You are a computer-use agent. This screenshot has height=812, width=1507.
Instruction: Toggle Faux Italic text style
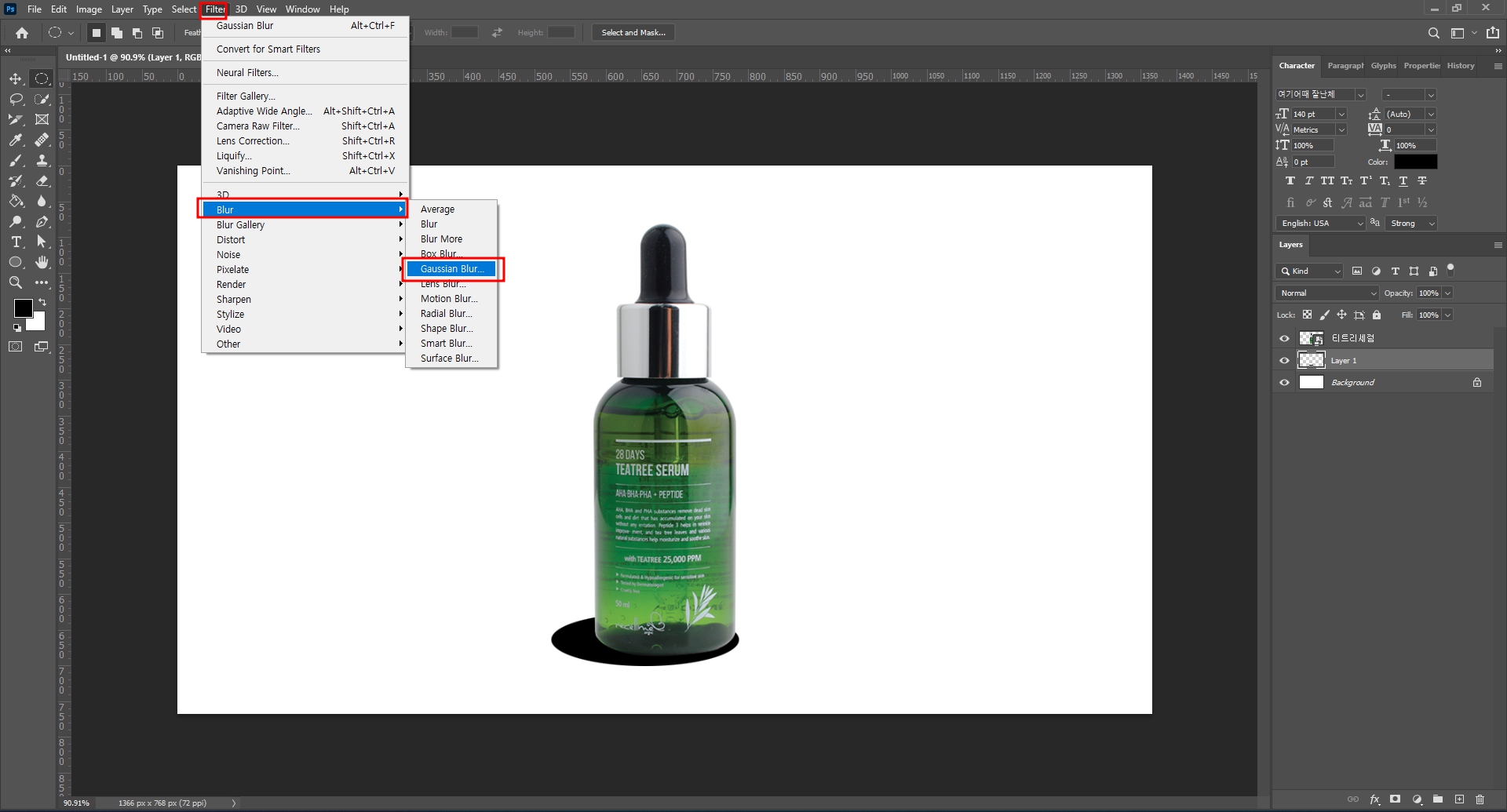coord(1309,180)
